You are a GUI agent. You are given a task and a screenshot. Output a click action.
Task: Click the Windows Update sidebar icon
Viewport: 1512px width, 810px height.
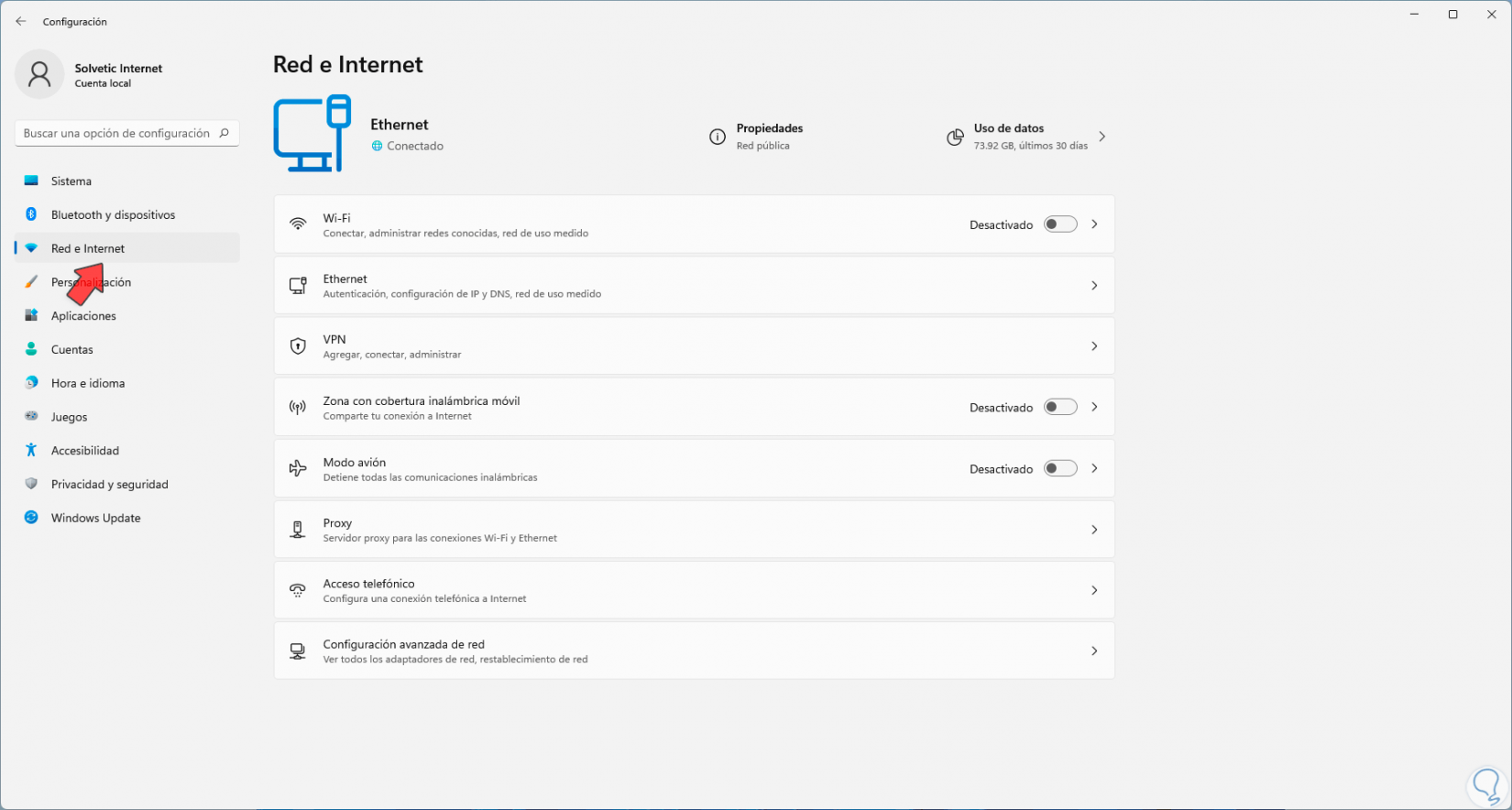click(31, 518)
